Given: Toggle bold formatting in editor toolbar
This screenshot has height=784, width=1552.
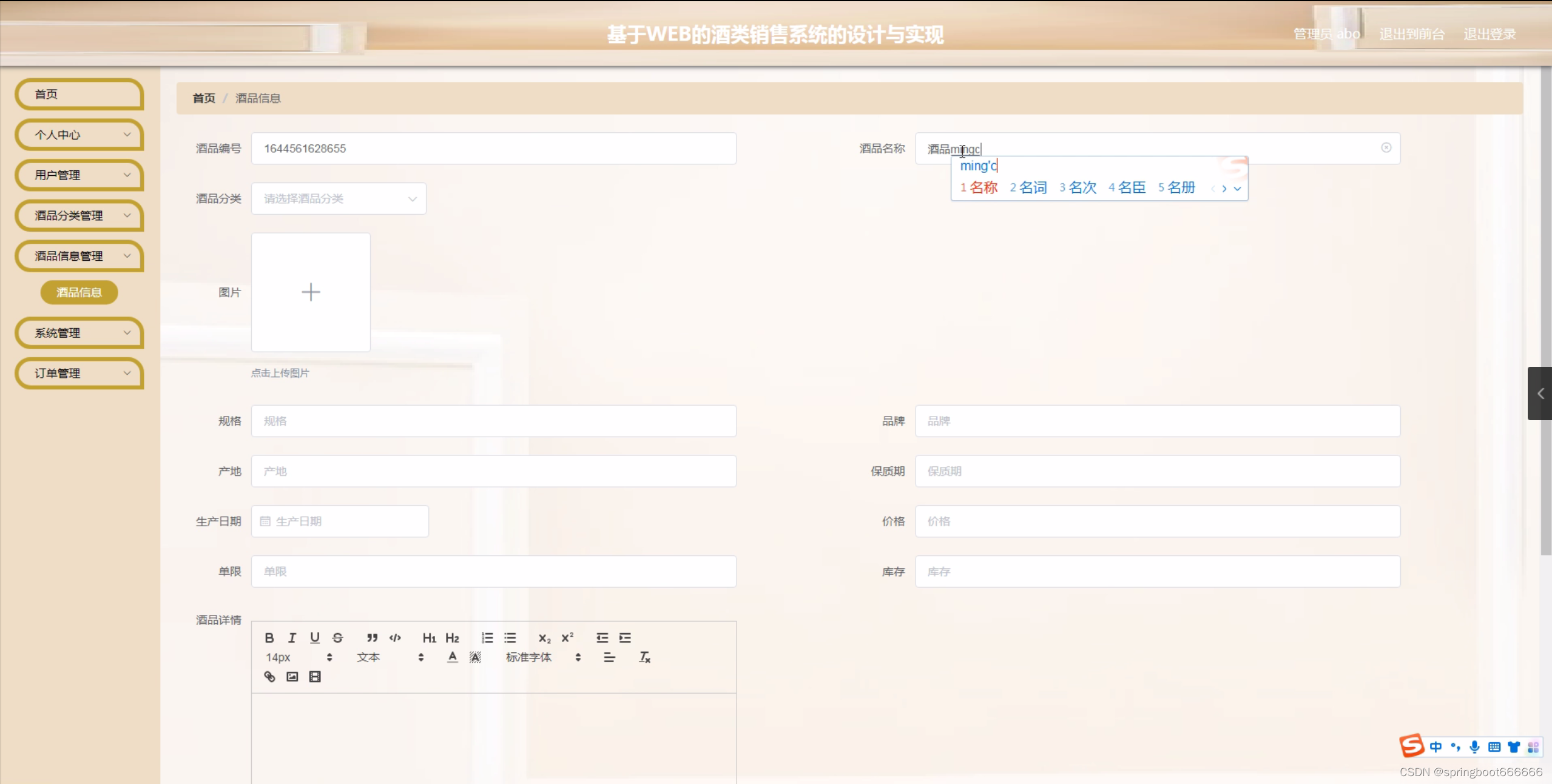Looking at the screenshot, I should [x=269, y=637].
